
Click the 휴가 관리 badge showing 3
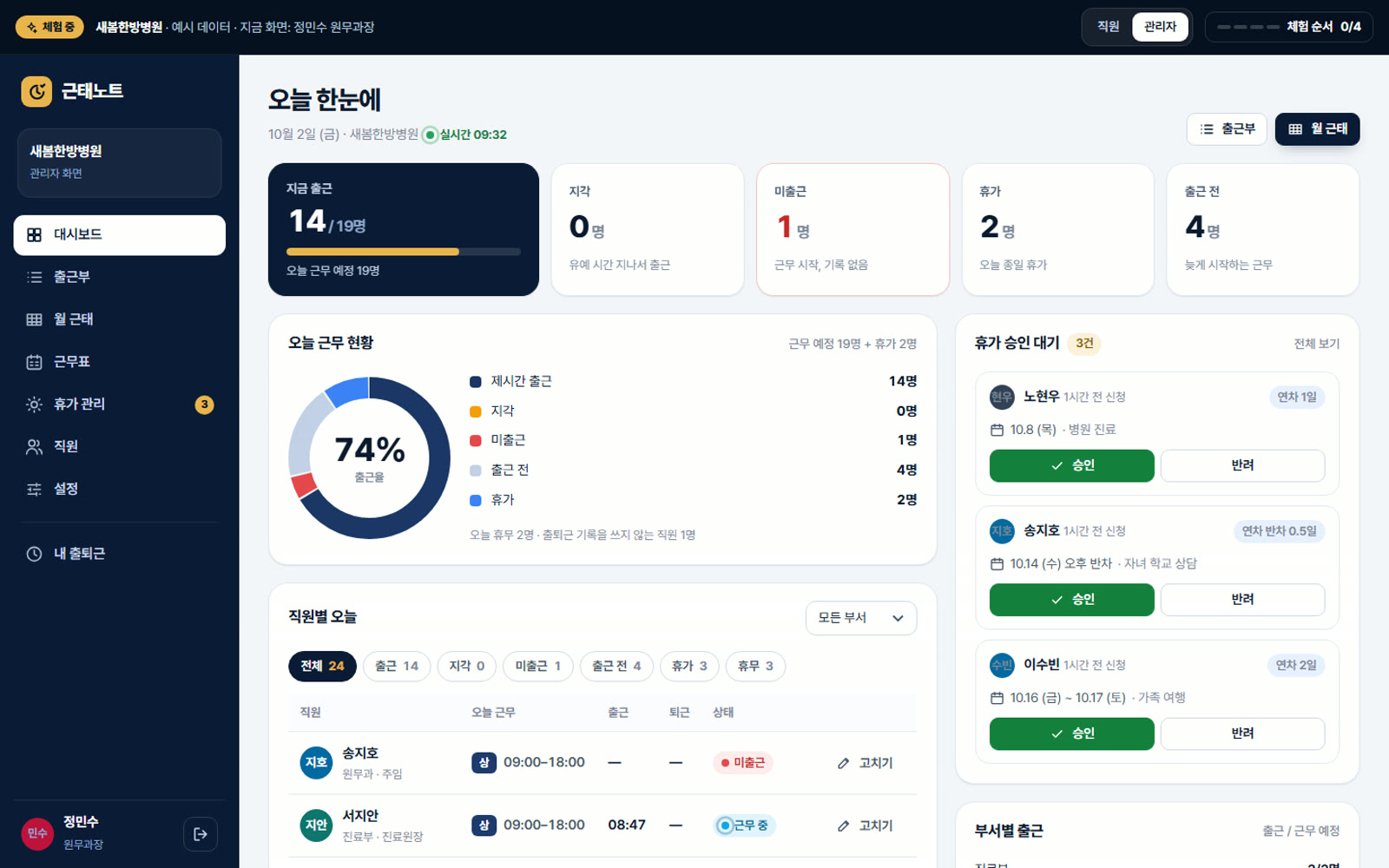[204, 404]
